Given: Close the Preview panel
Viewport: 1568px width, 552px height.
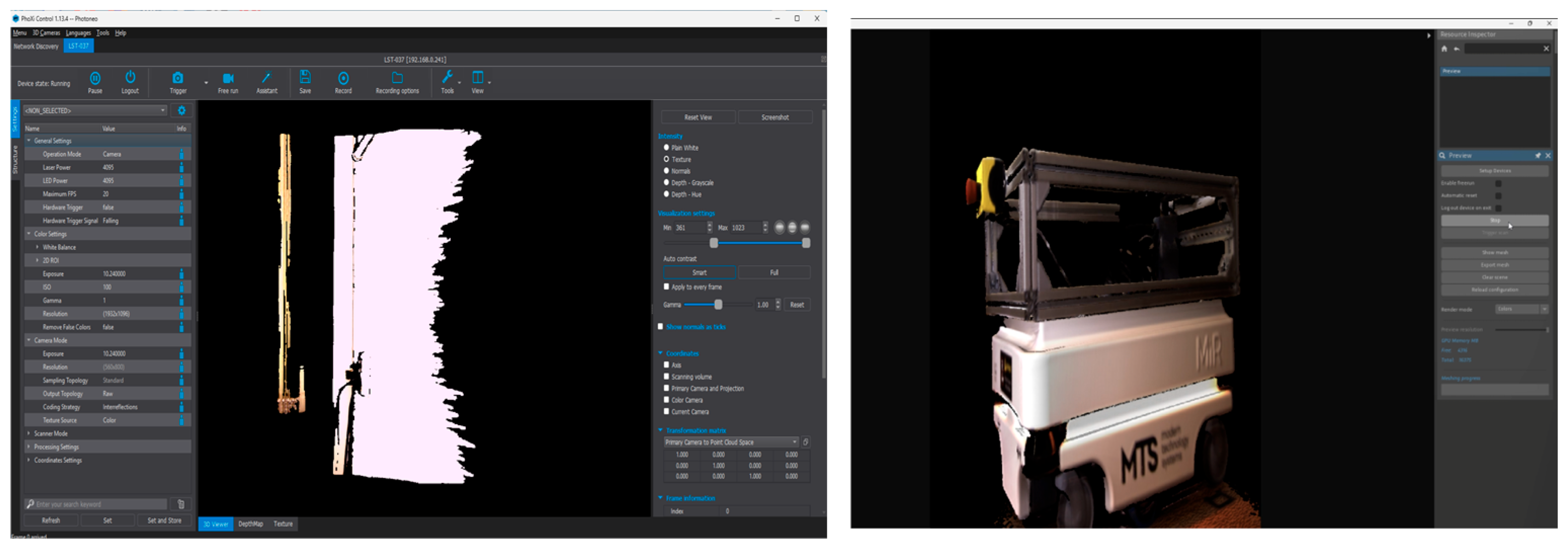Looking at the screenshot, I should coord(1548,156).
